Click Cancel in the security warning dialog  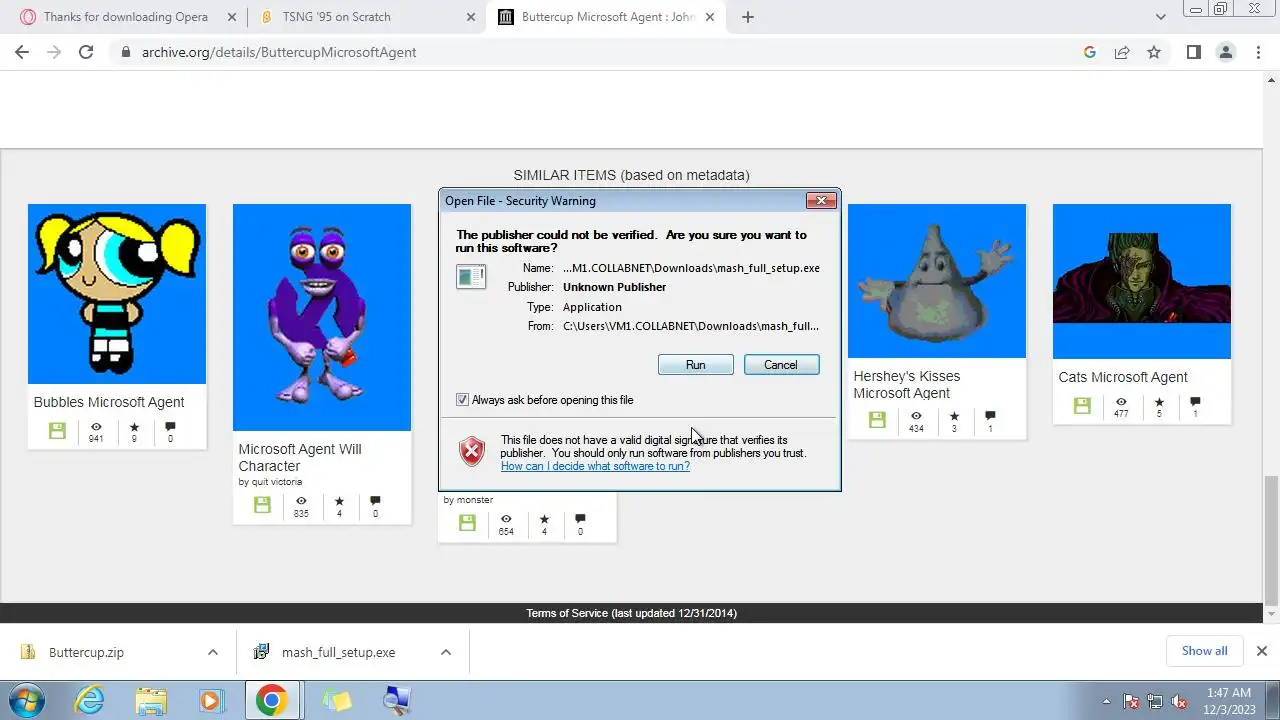click(x=781, y=365)
